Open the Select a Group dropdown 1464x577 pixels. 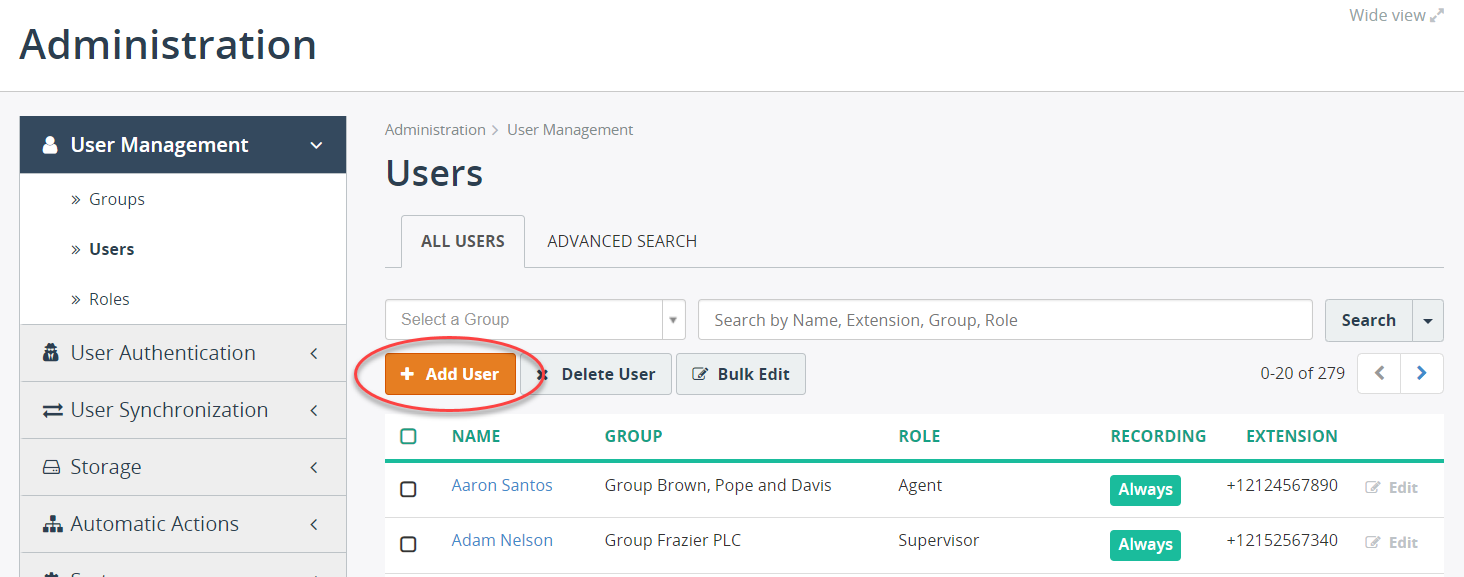click(x=535, y=320)
